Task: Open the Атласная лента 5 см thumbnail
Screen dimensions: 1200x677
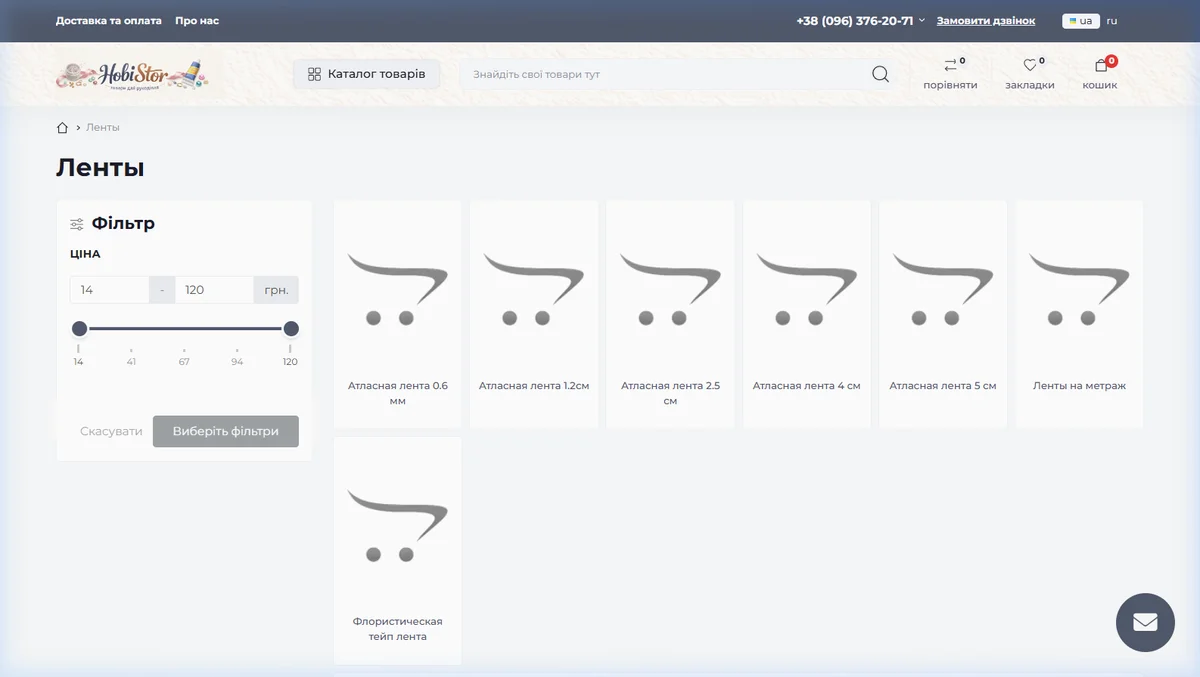Action: 943,288
